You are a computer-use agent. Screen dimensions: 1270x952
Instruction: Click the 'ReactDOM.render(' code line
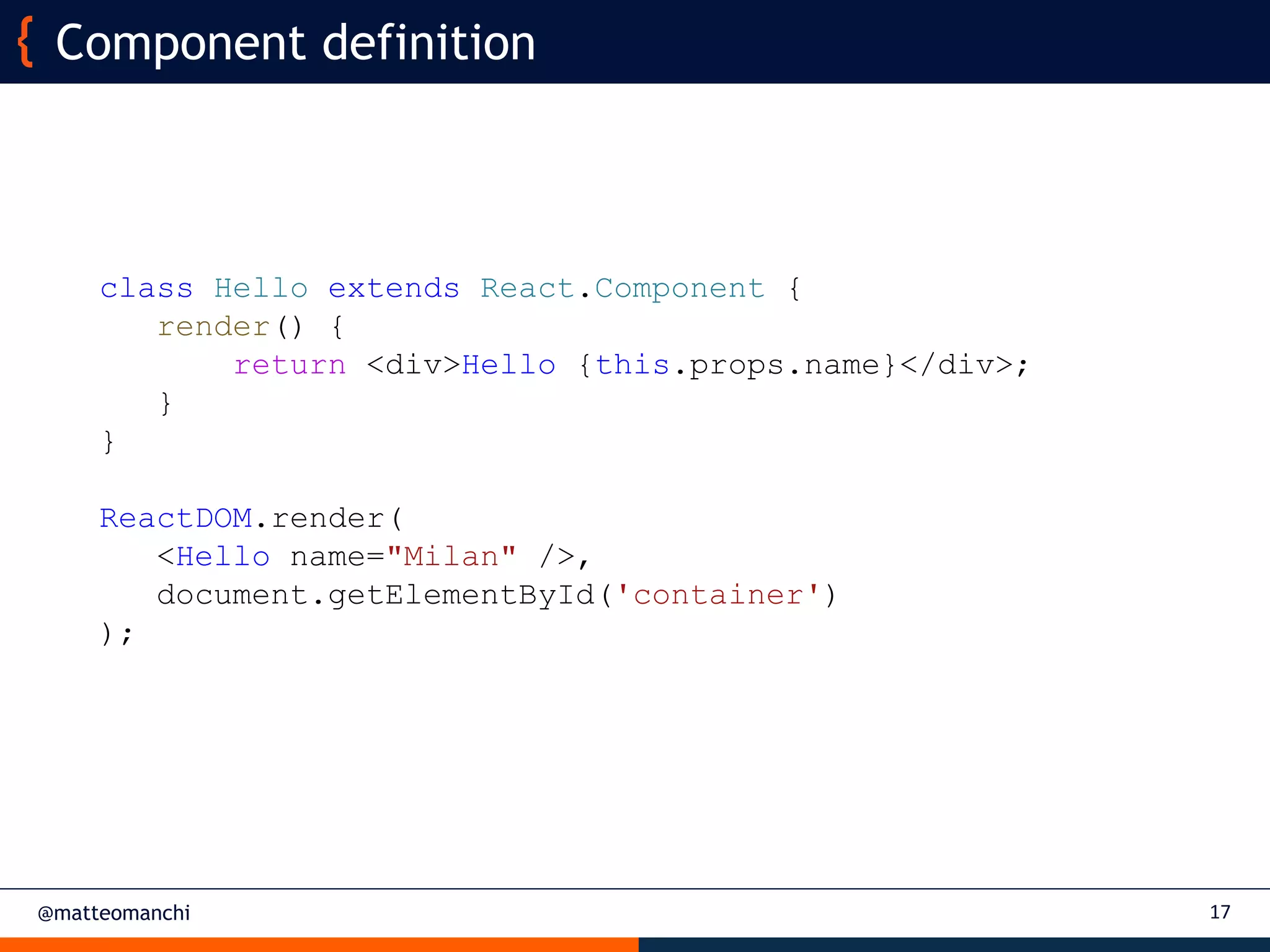coord(252,518)
